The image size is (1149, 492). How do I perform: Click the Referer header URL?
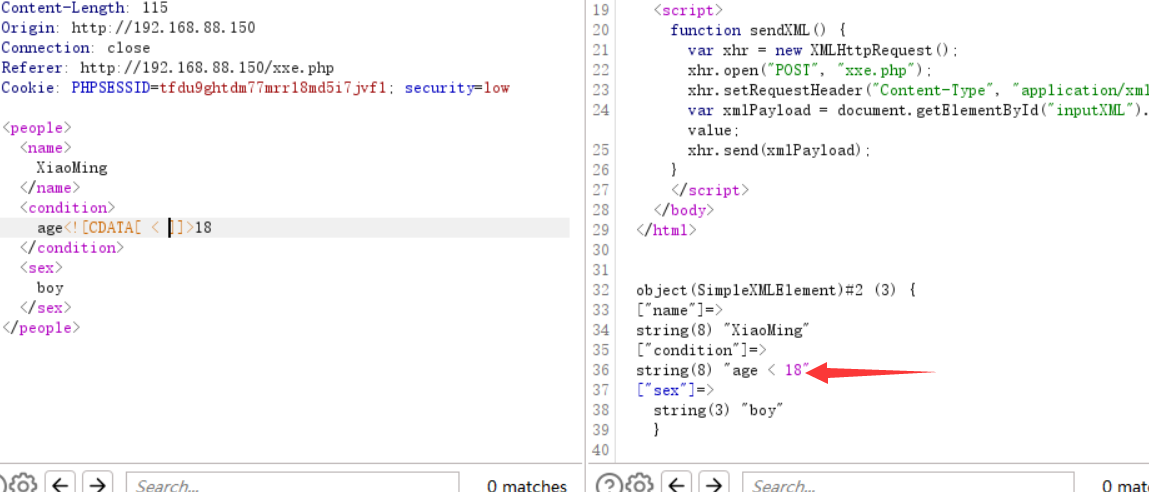(x=207, y=68)
